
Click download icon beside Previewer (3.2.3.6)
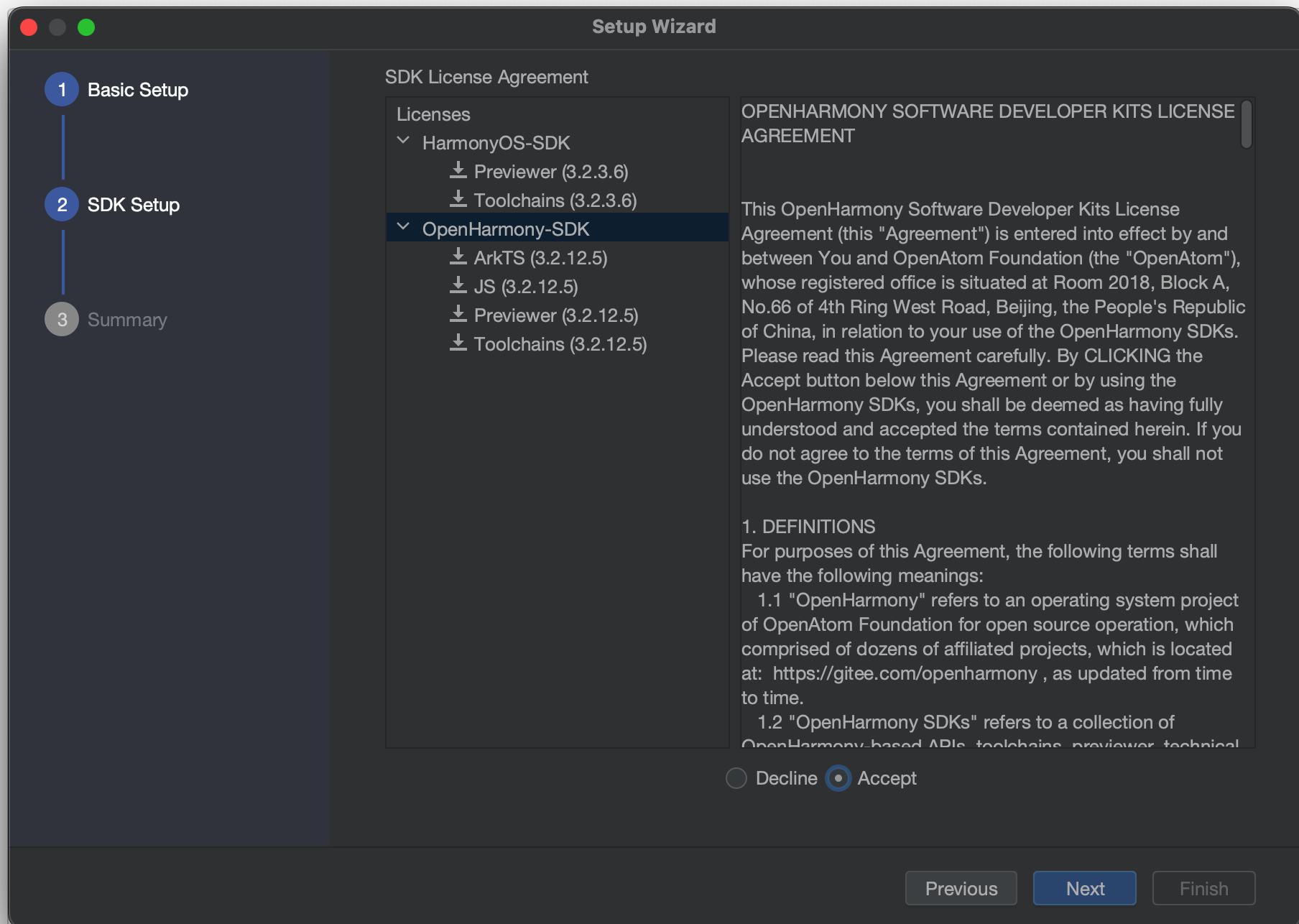coord(458,171)
